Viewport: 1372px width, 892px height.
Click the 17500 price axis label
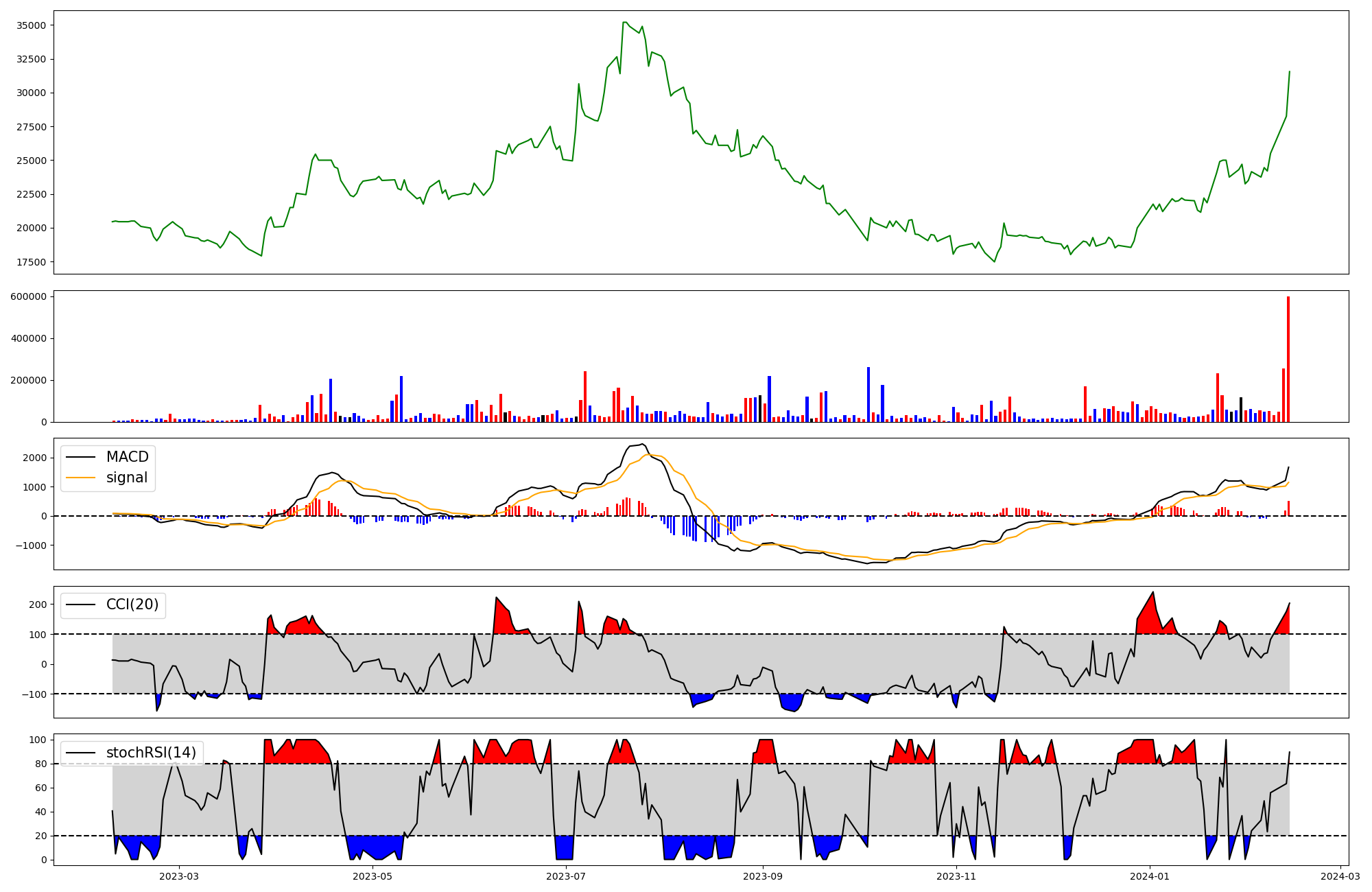pos(32,262)
